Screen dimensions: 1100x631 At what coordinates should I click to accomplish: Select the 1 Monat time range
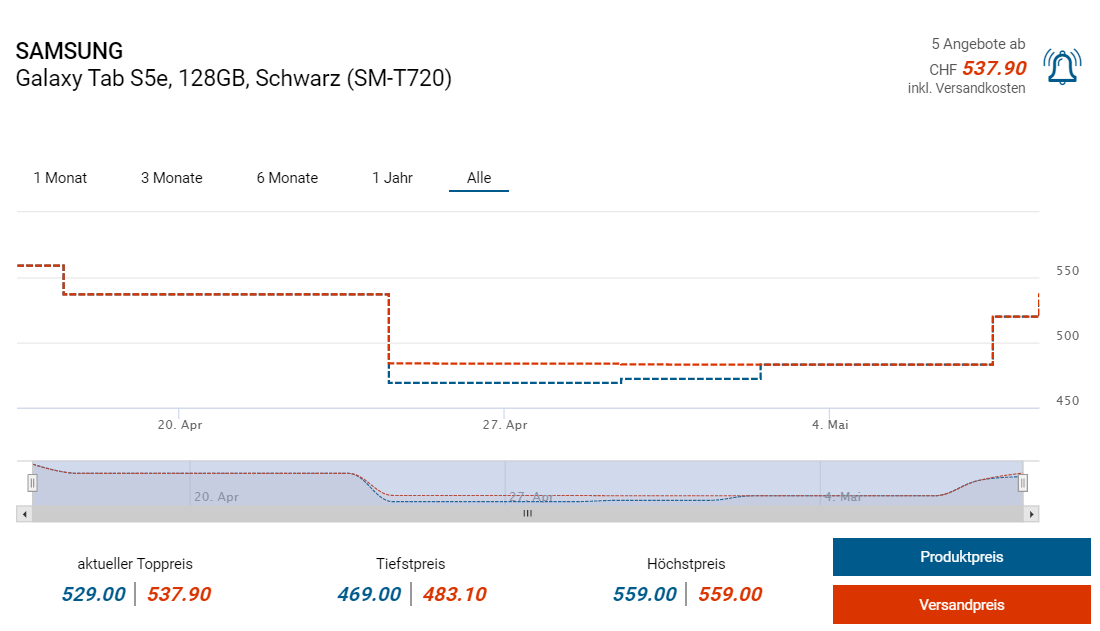60,178
